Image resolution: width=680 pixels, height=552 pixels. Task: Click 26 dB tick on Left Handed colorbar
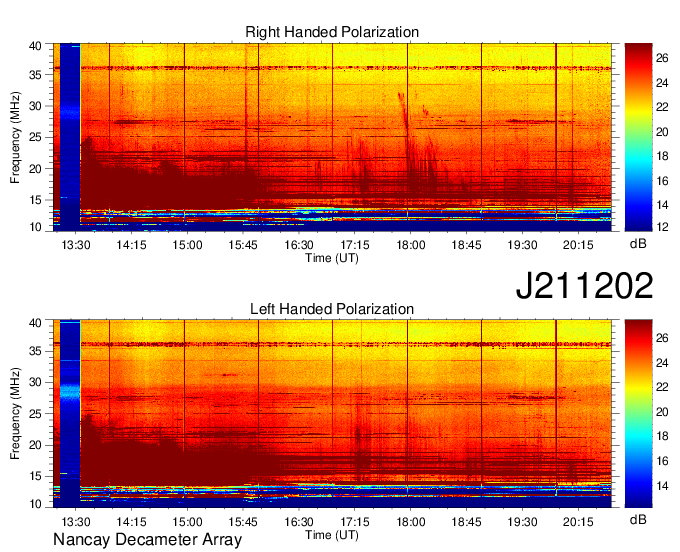[662, 338]
